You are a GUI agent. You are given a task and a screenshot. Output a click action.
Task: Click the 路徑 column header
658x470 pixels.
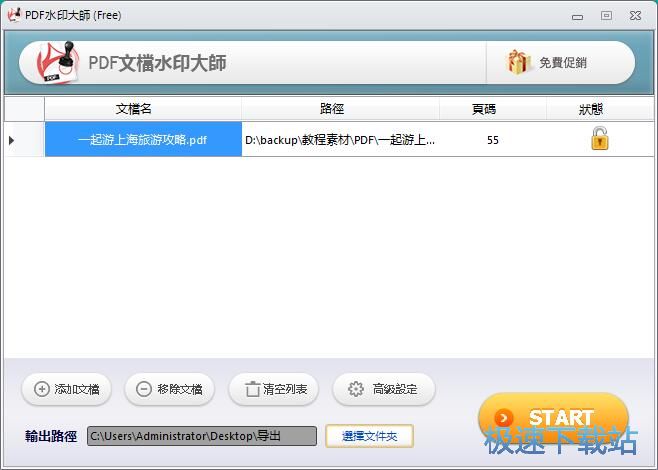[x=340, y=109]
